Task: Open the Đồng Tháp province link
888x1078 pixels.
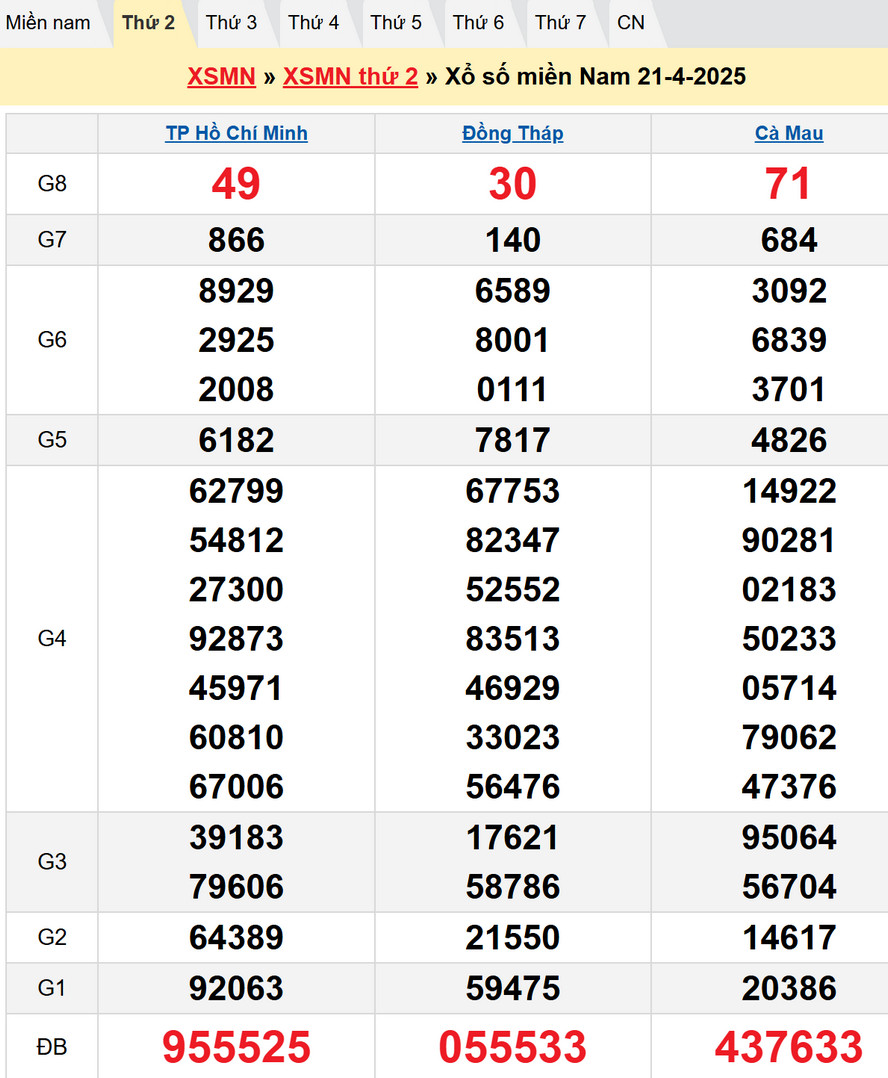Action: (x=513, y=134)
